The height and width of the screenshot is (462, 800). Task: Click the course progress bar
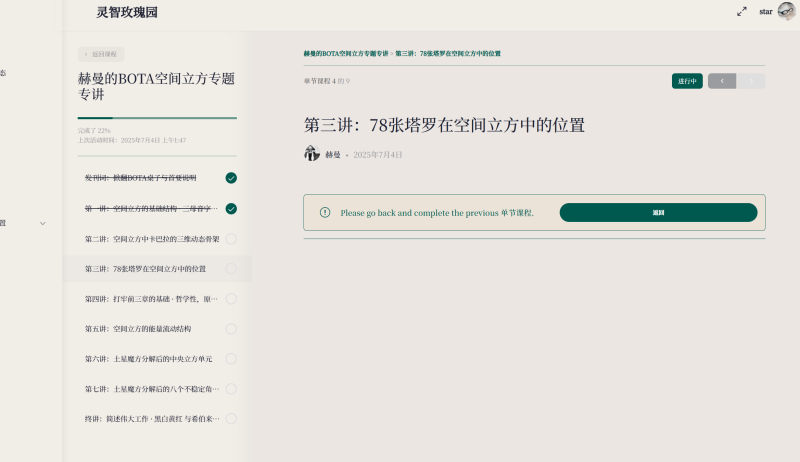pyautogui.click(x=157, y=118)
